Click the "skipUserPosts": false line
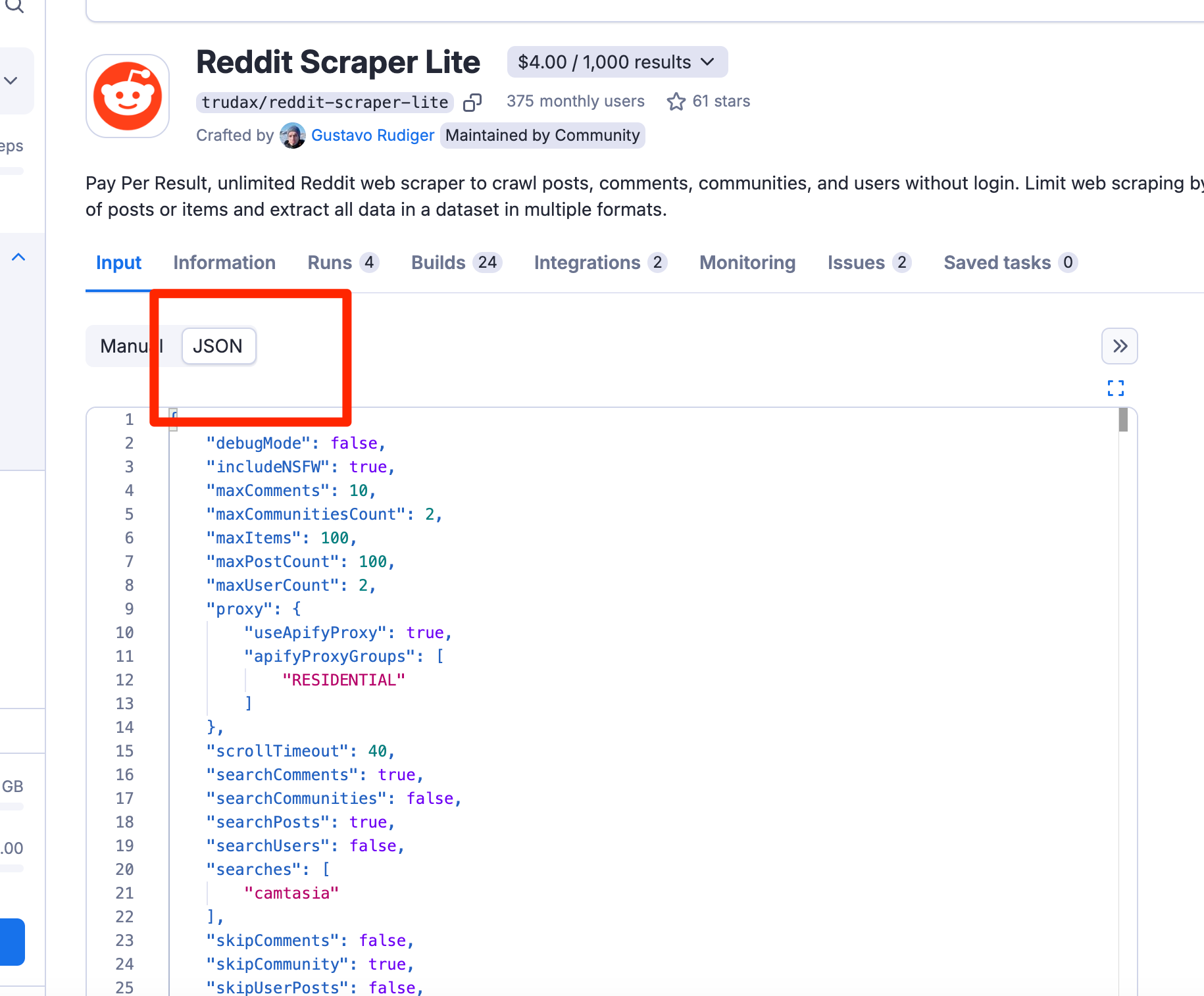The width and height of the screenshot is (1204, 996). point(314,987)
